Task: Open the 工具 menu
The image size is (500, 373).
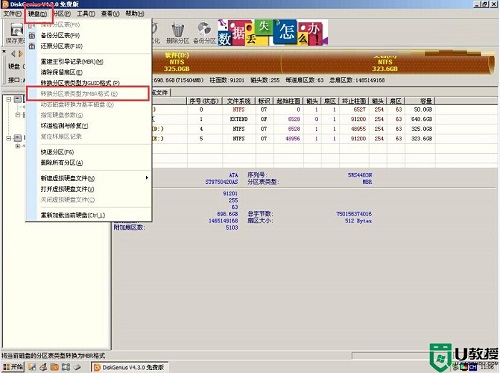Action: pyautogui.click(x=86, y=14)
